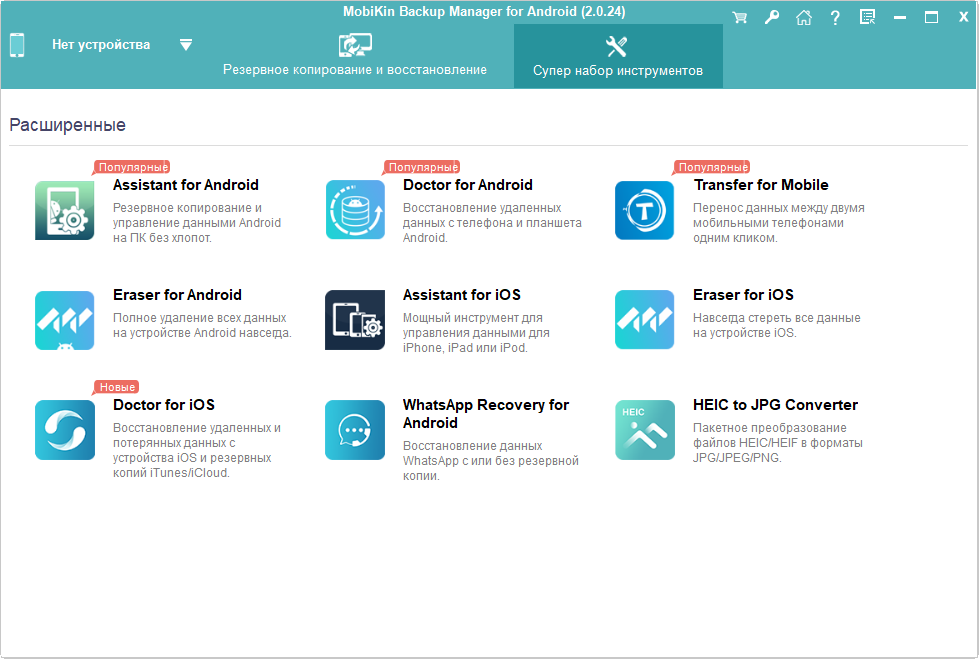
Task: Click the Популярные badge above Assistant for Android
Action: point(132,167)
